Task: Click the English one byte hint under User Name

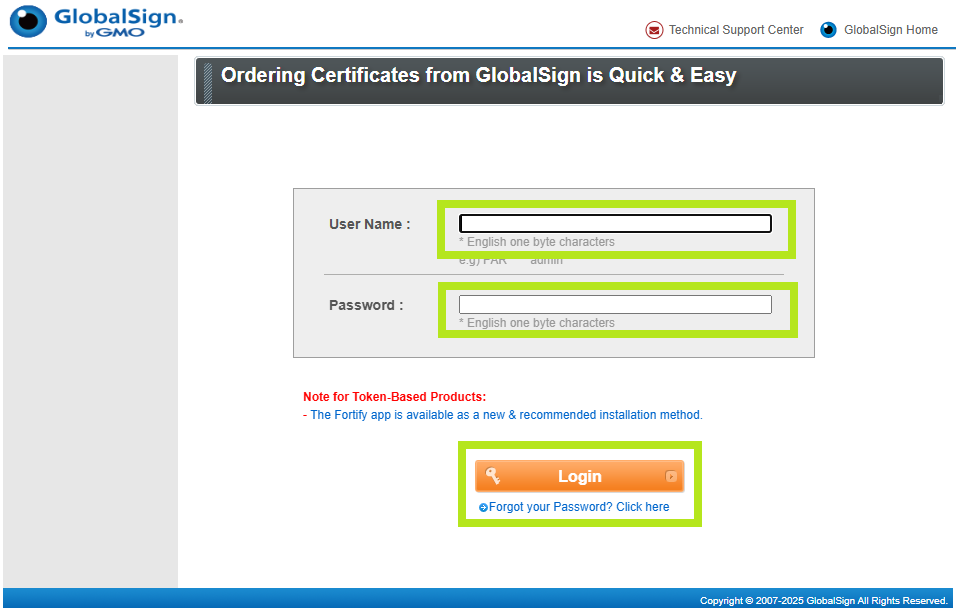Action: (x=537, y=242)
